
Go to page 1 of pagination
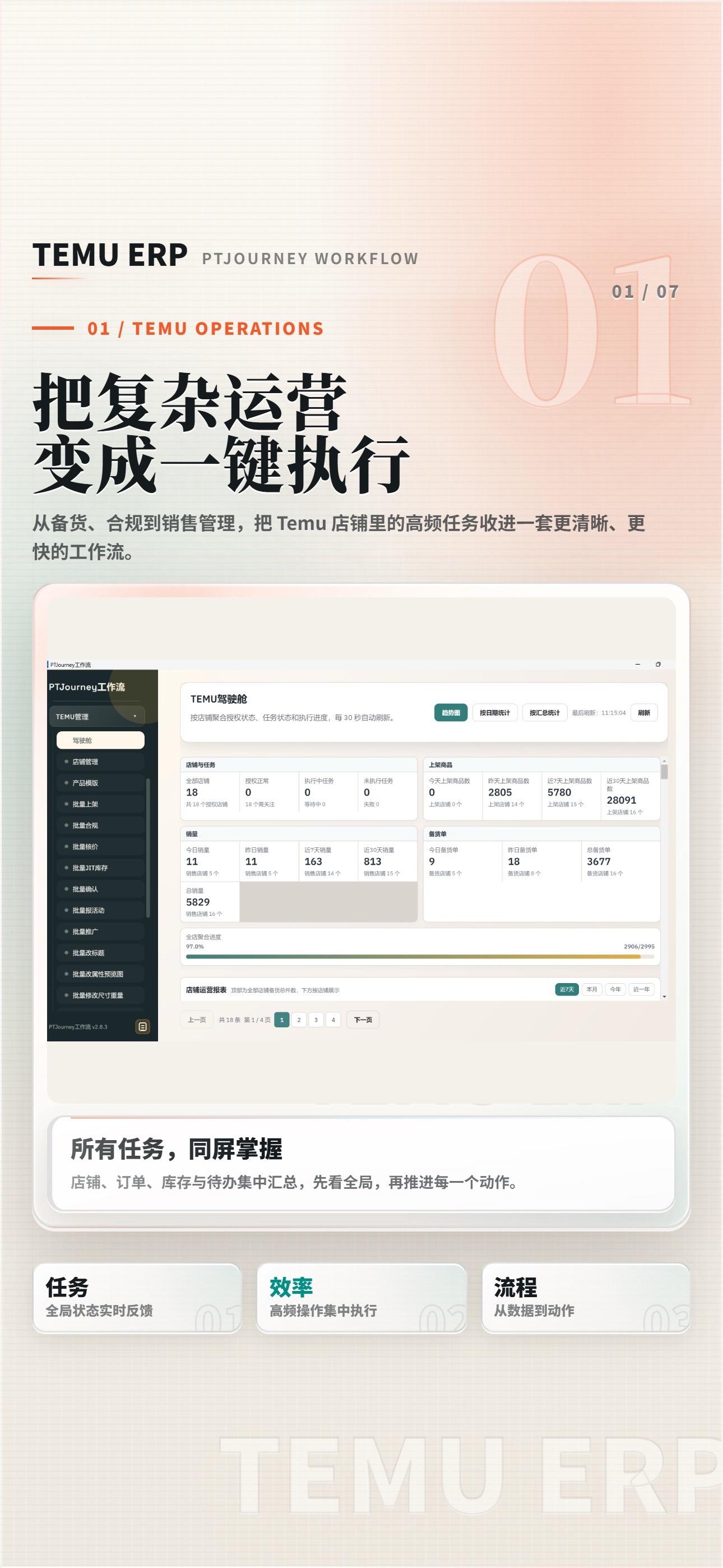tap(282, 1020)
